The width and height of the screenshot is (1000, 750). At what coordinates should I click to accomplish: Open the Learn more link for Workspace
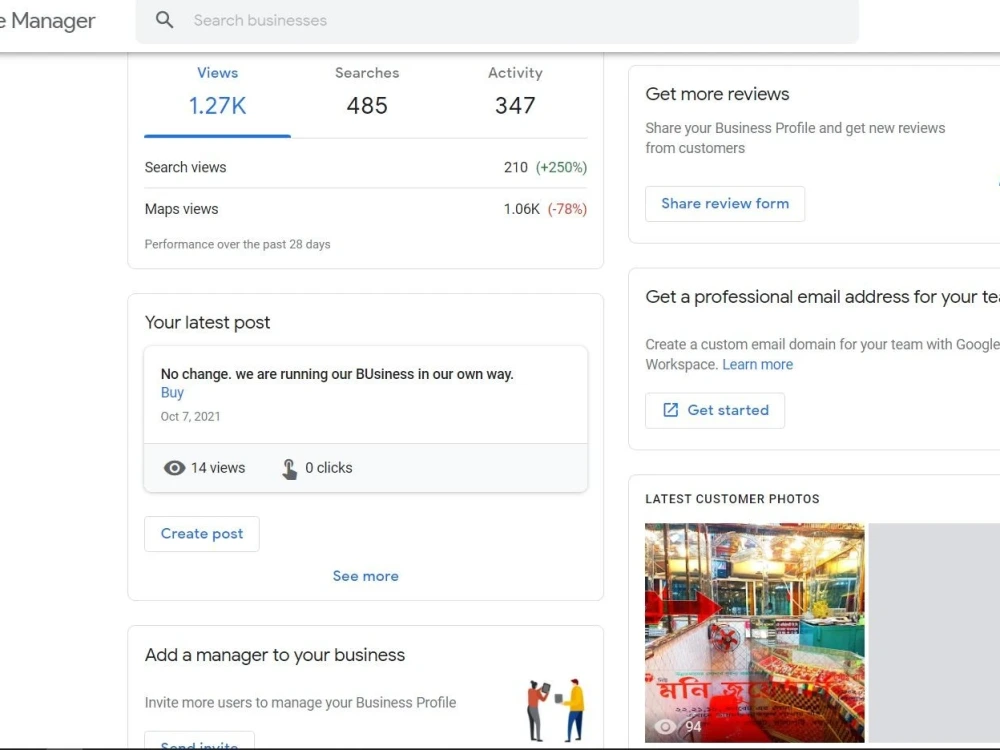tap(758, 365)
